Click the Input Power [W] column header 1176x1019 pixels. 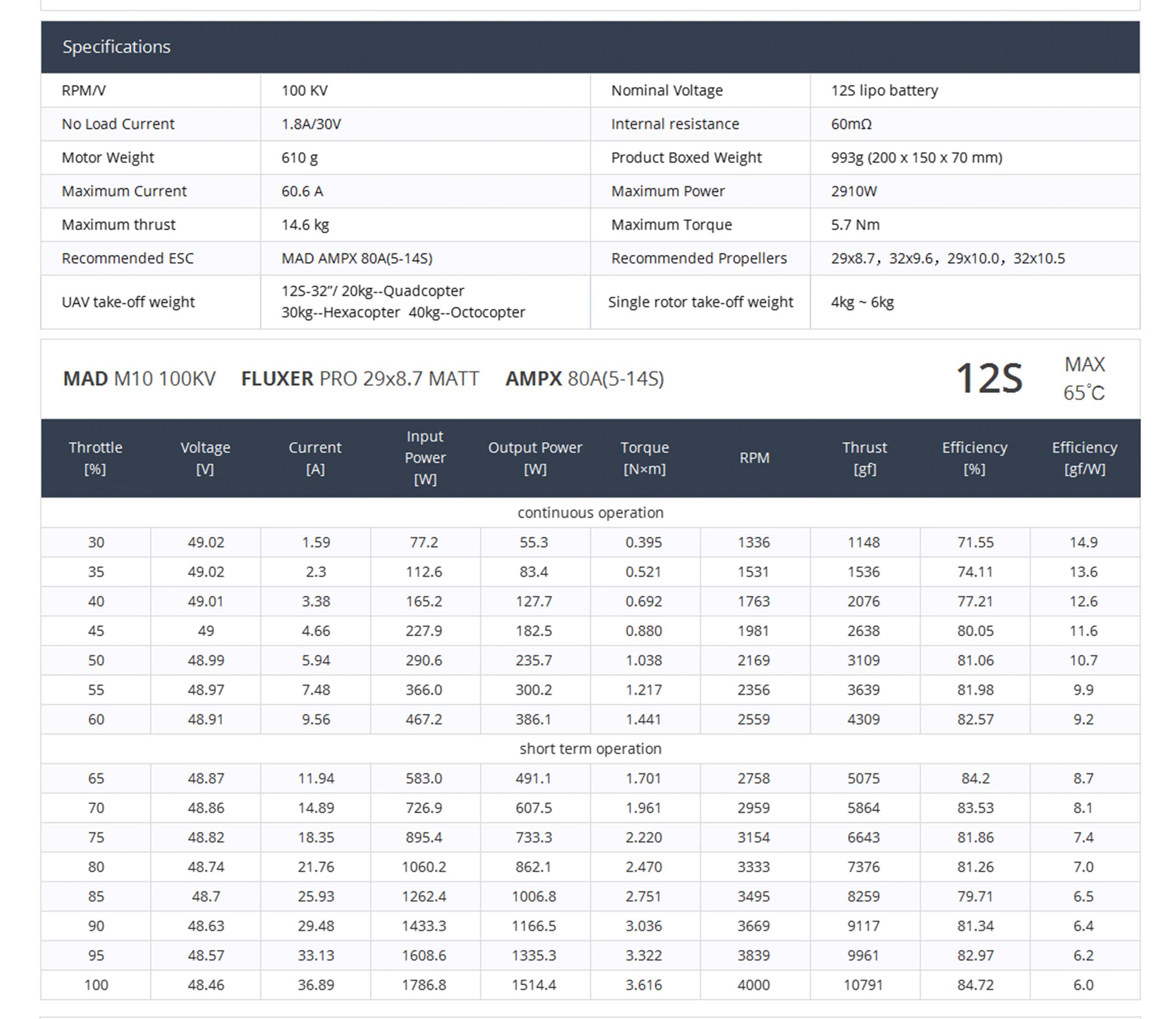tap(425, 458)
